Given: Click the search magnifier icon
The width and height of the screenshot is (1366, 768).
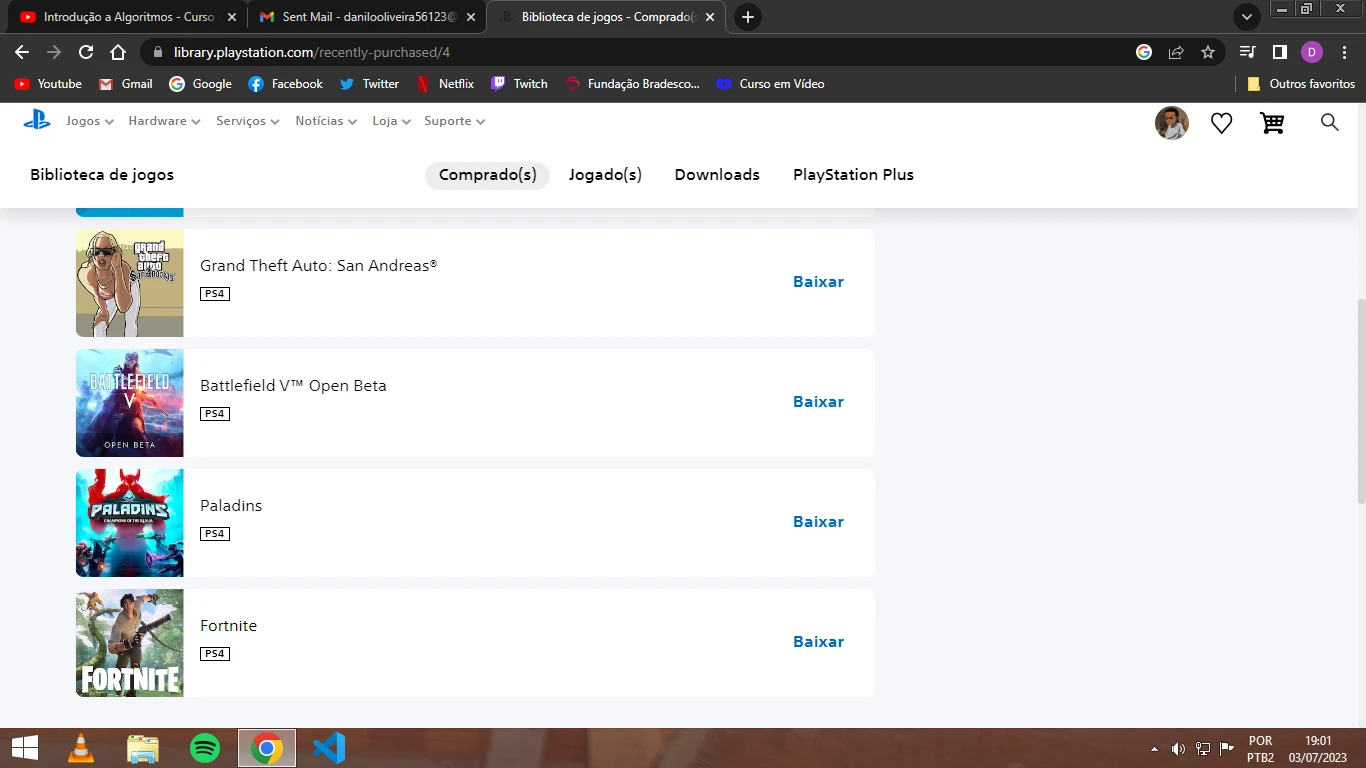Looking at the screenshot, I should point(1329,122).
